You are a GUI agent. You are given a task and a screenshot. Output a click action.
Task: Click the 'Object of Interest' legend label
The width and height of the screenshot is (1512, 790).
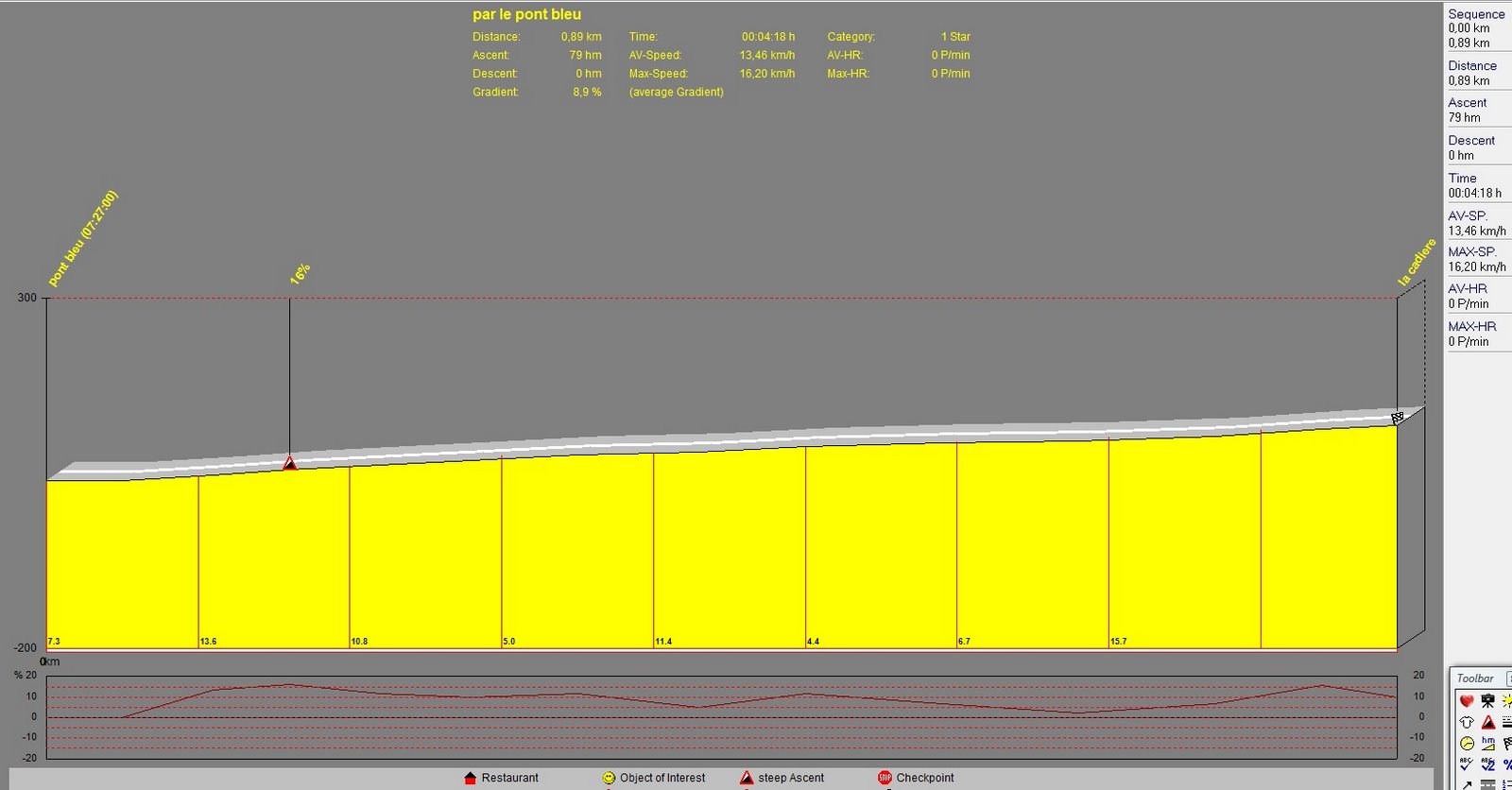click(662, 778)
